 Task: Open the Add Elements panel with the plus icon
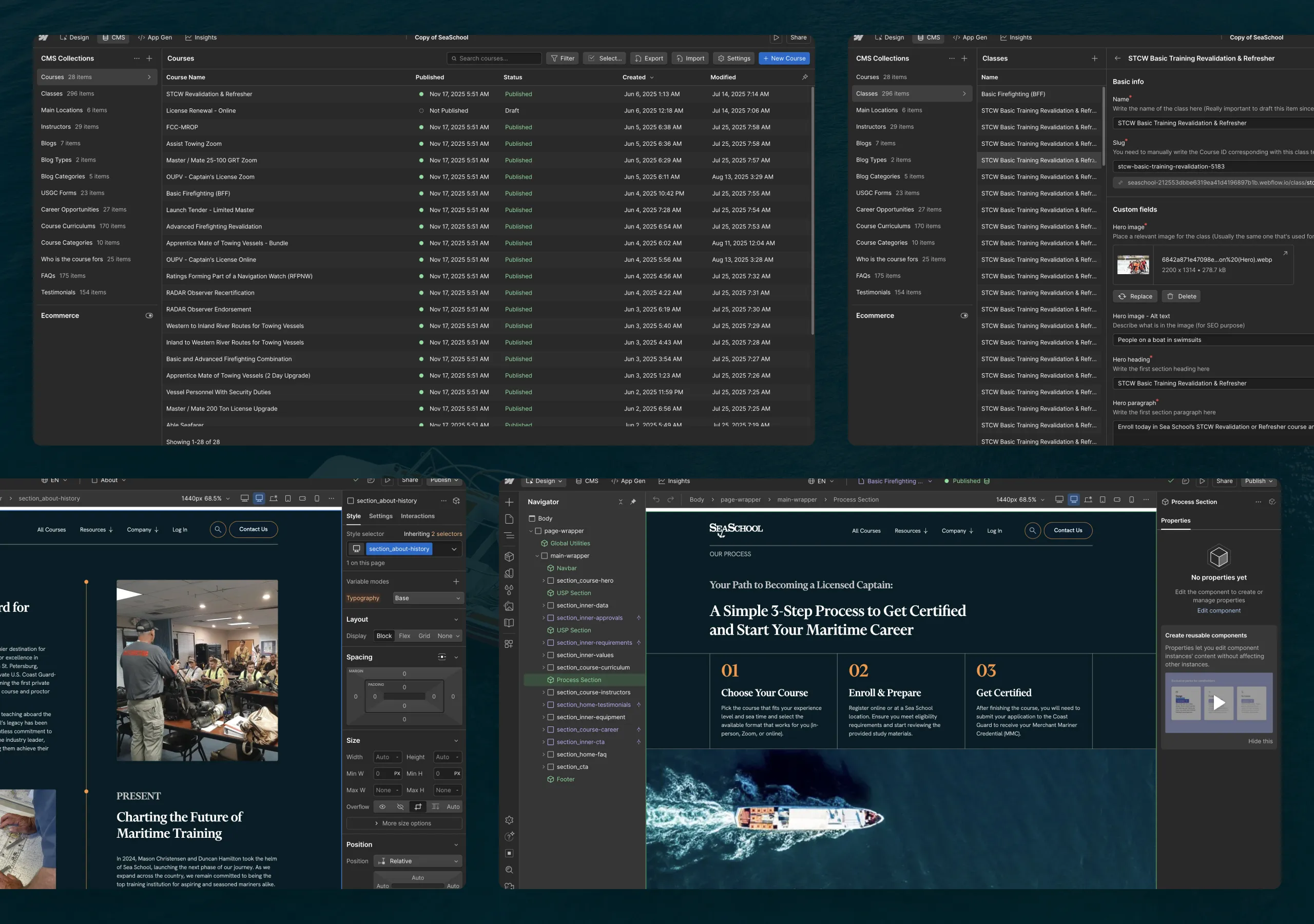[509, 501]
